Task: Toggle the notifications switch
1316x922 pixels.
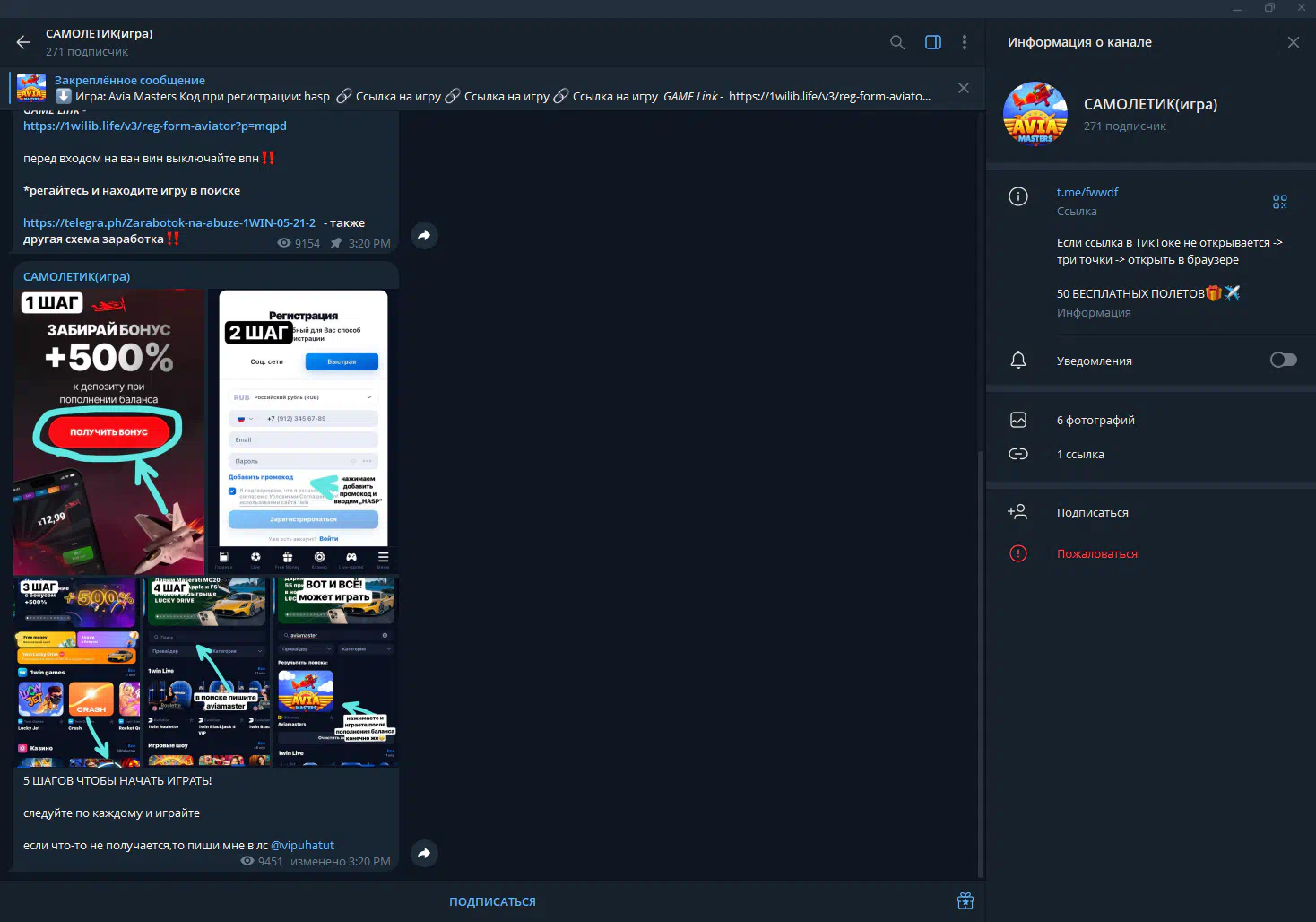Action: coord(1284,360)
